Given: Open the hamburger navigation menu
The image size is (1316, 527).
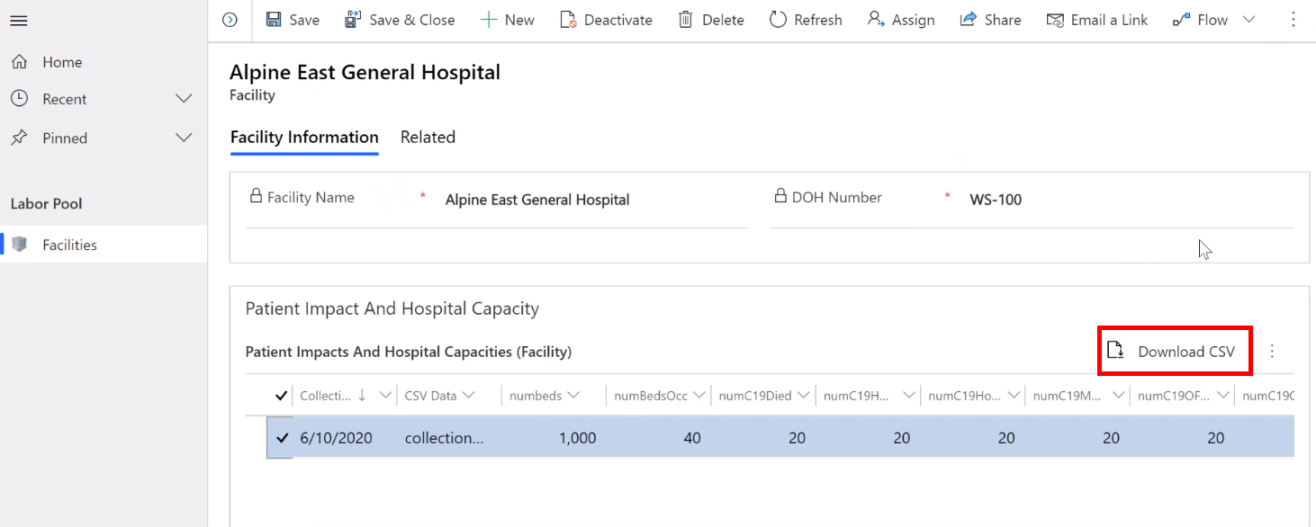Looking at the screenshot, I should (18, 20).
